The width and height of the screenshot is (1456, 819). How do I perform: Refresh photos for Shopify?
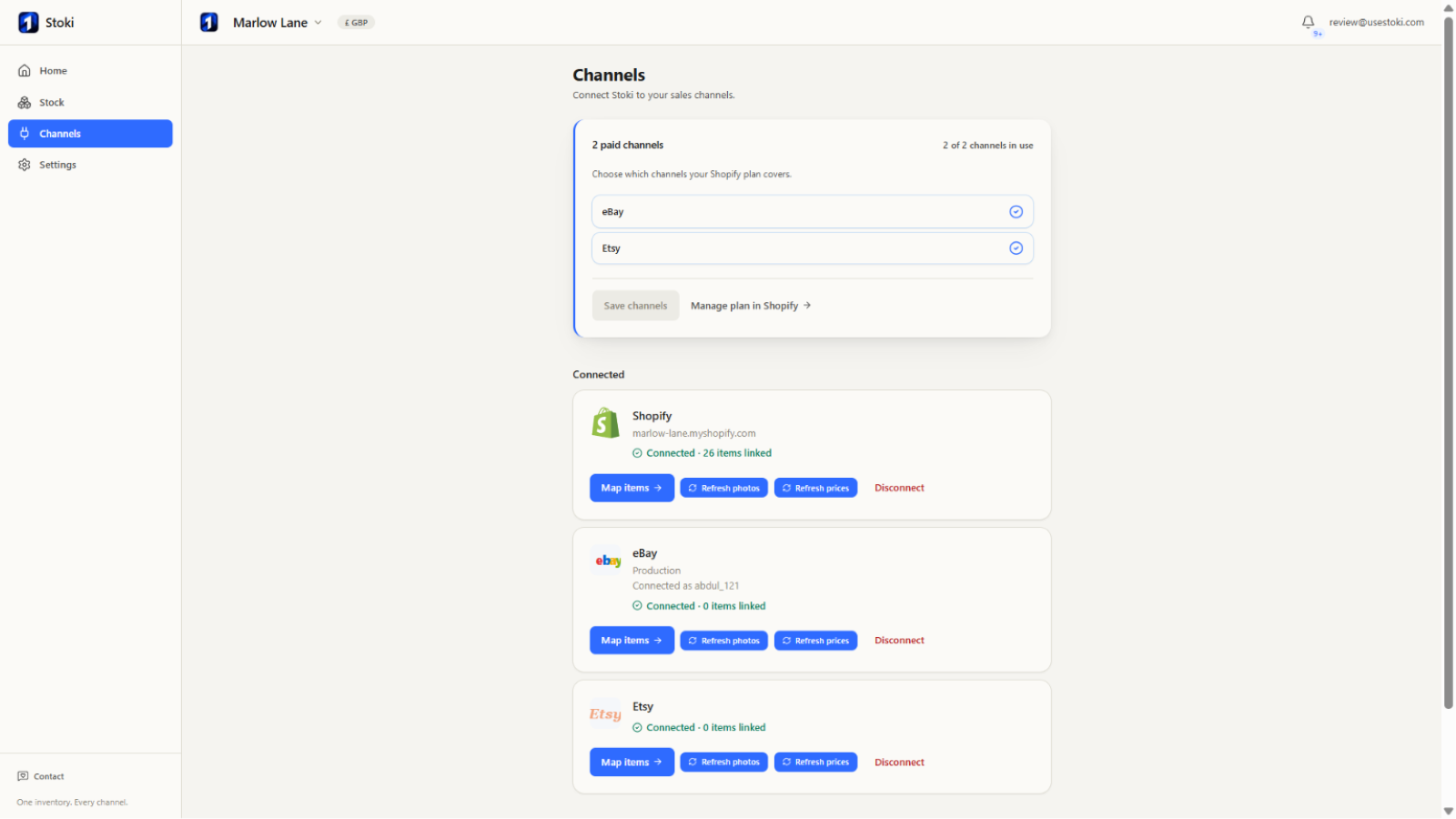[x=723, y=489]
